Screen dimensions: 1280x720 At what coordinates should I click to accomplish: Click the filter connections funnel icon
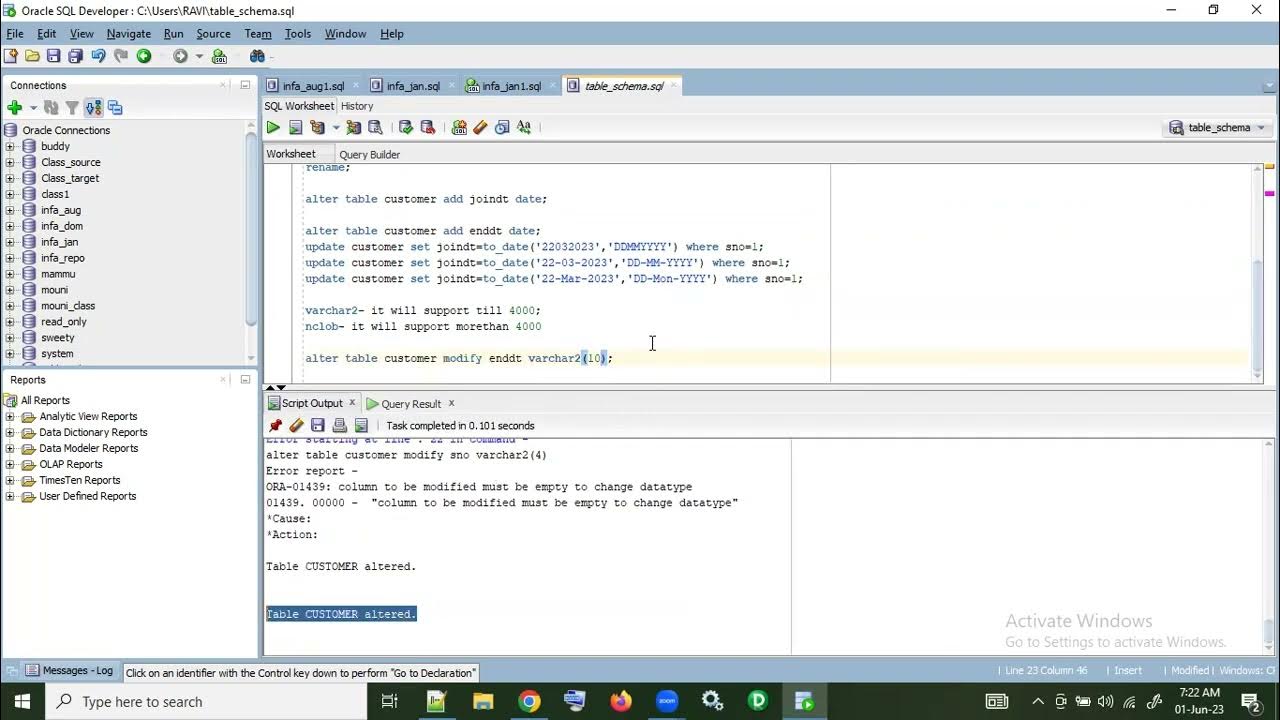pyautogui.click(x=72, y=107)
